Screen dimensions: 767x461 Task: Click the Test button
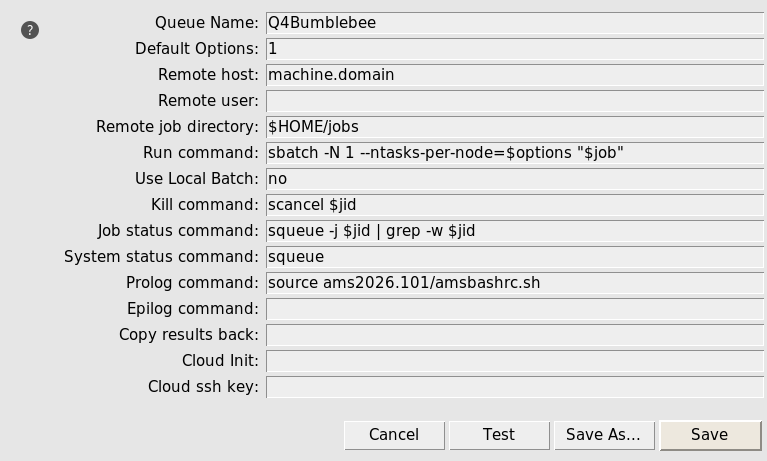(499, 435)
